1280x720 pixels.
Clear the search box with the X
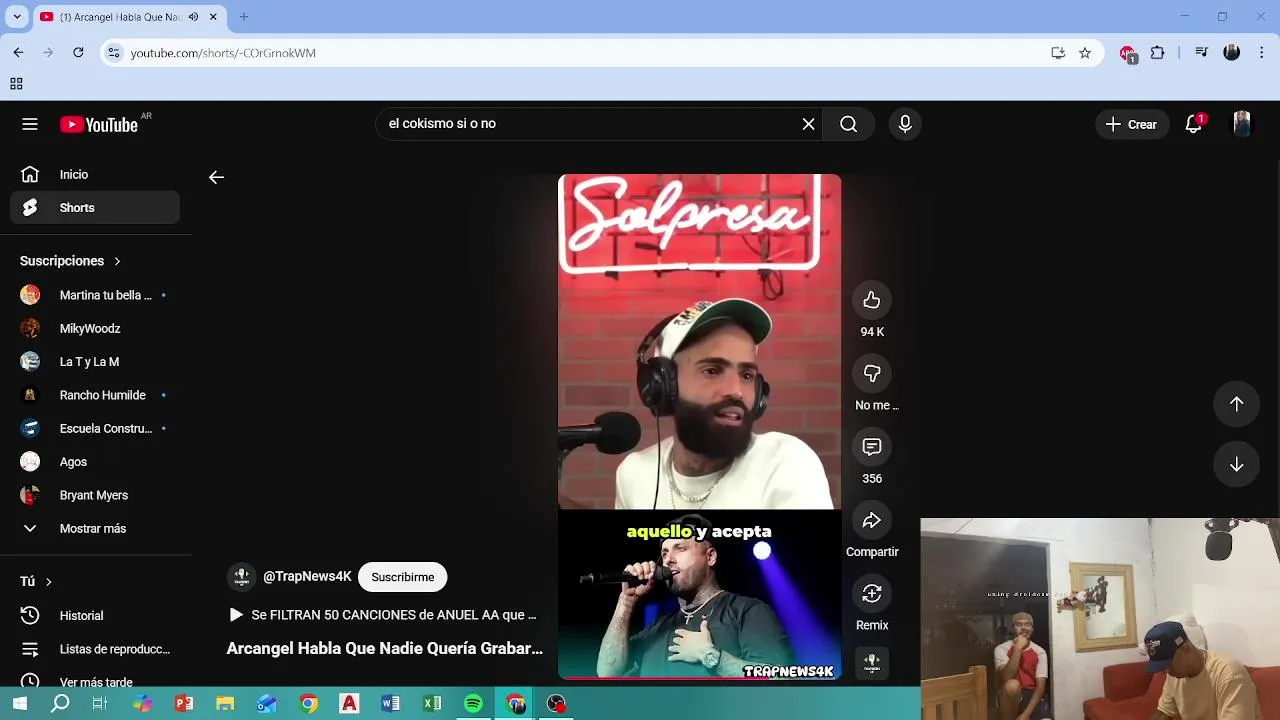point(808,124)
